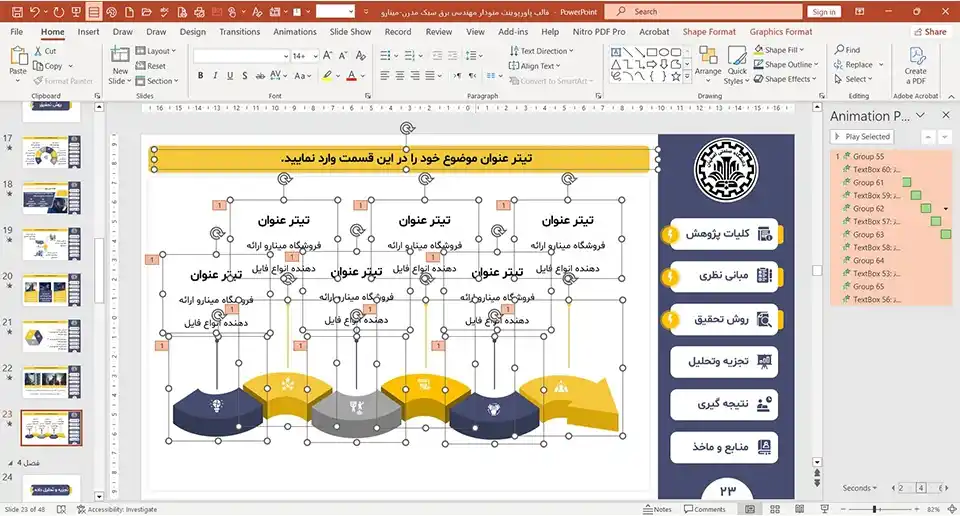This screenshot has height=516, width=960.
Task: Click the Copy icon
Action: tap(38, 65)
